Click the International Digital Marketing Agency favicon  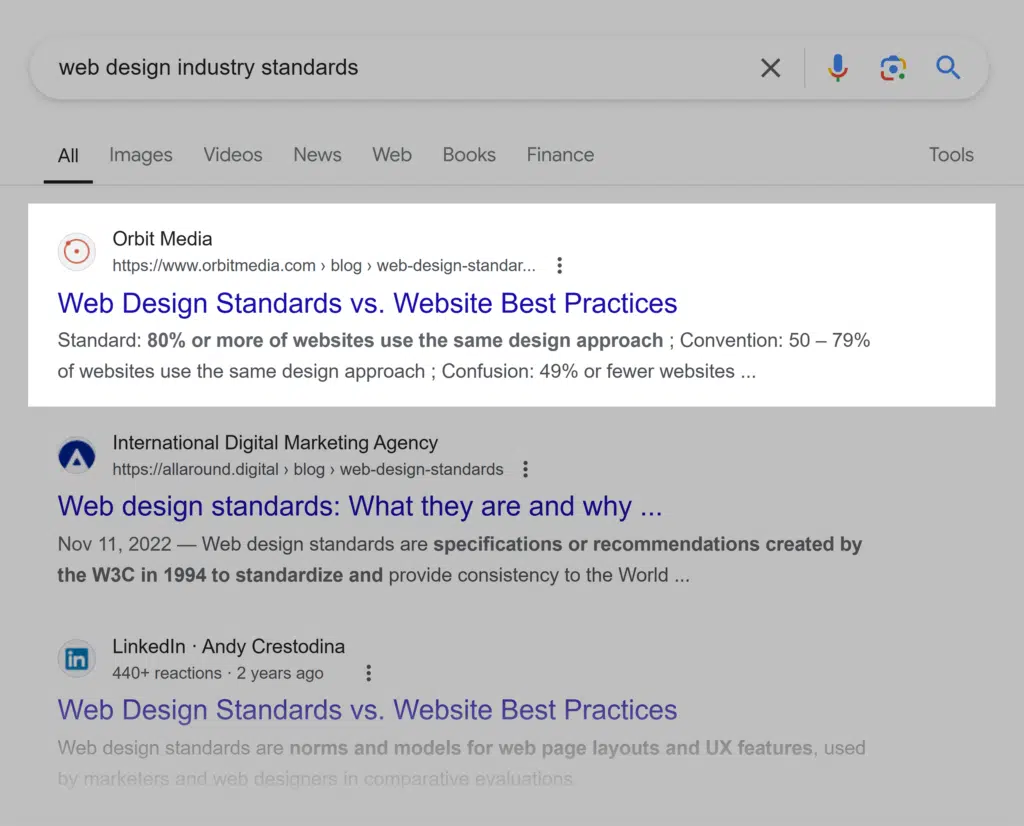[x=77, y=456]
